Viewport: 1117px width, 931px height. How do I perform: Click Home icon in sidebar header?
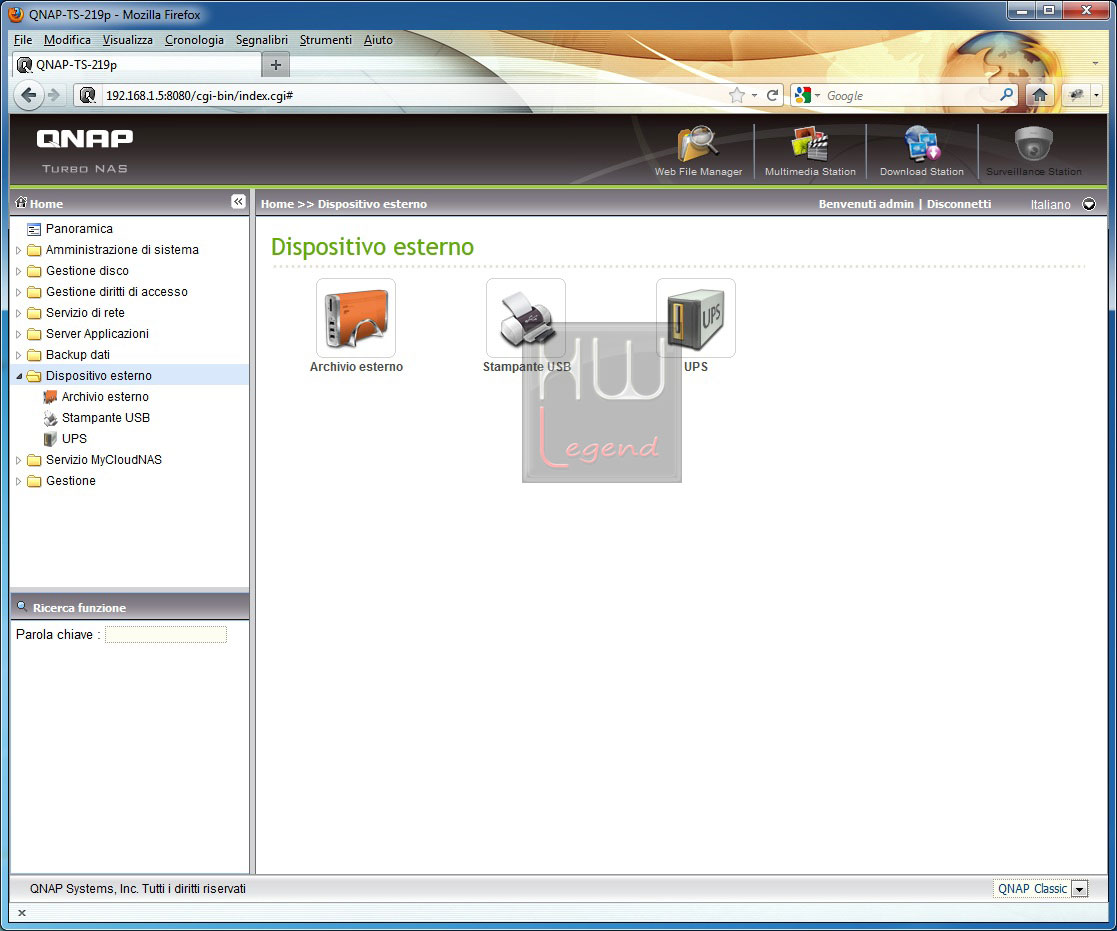[x=21, y=202]
